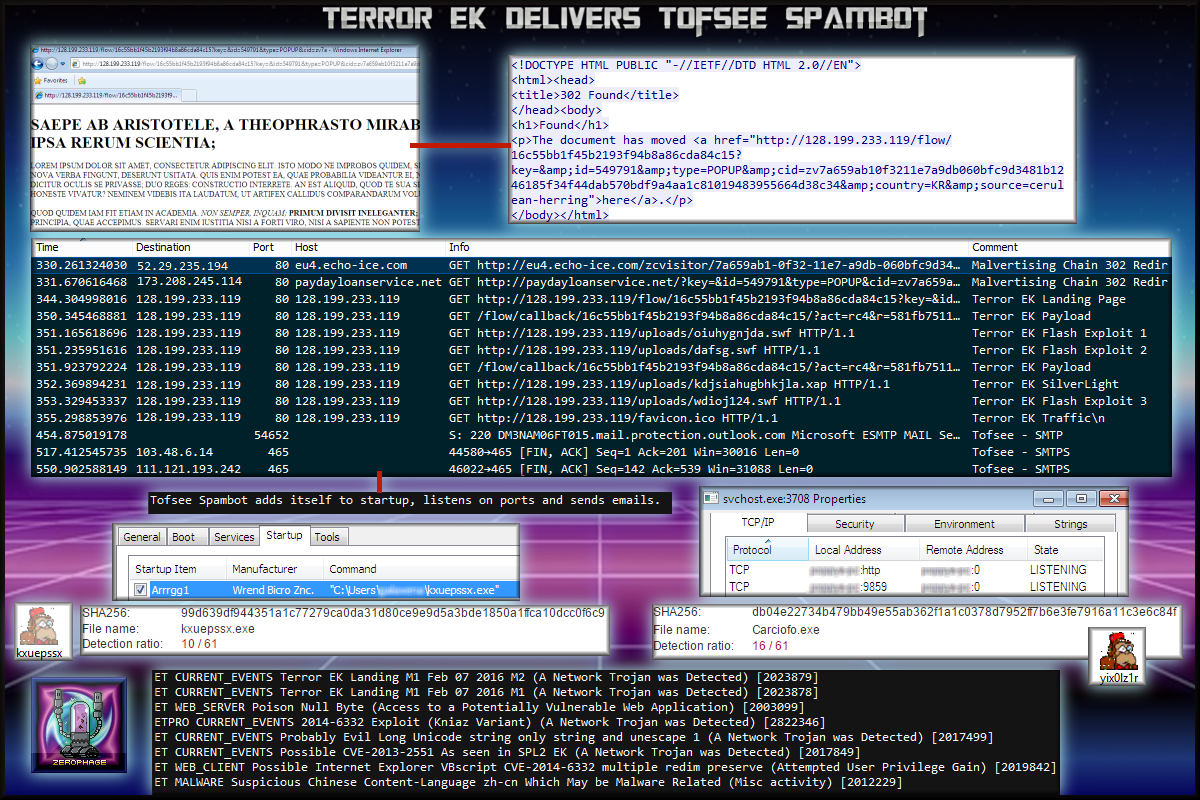The width and height of the screenshot is (1200, 800).
Task: Open the IE recent pages dropdown arrow
Action: [62, 63]
